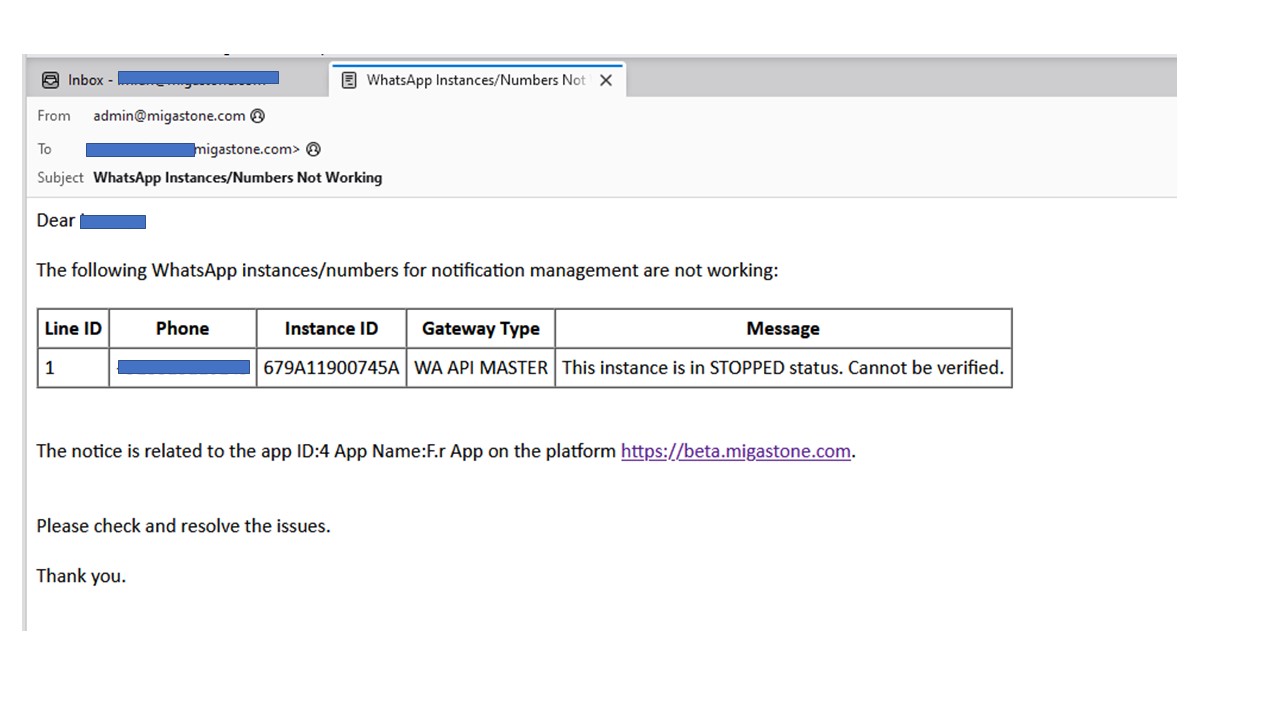Click the redacted phone number cell
Viewport: 1280px width, 720px height.
click(x=183, y=368)
